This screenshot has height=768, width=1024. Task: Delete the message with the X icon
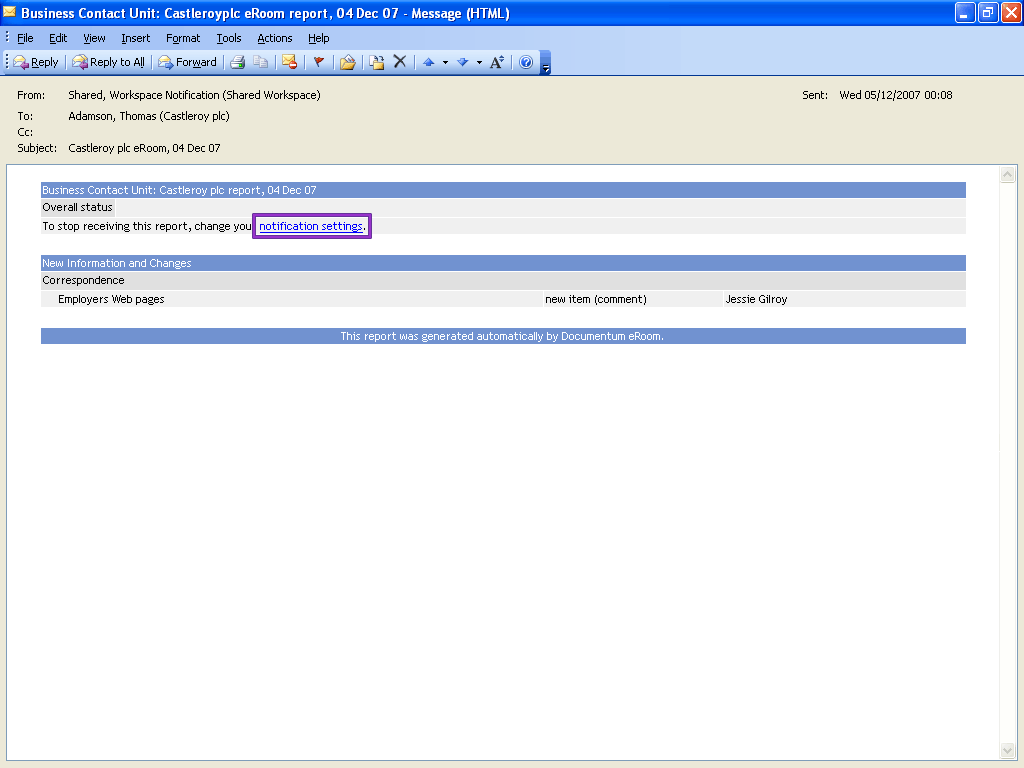[400, 62]
